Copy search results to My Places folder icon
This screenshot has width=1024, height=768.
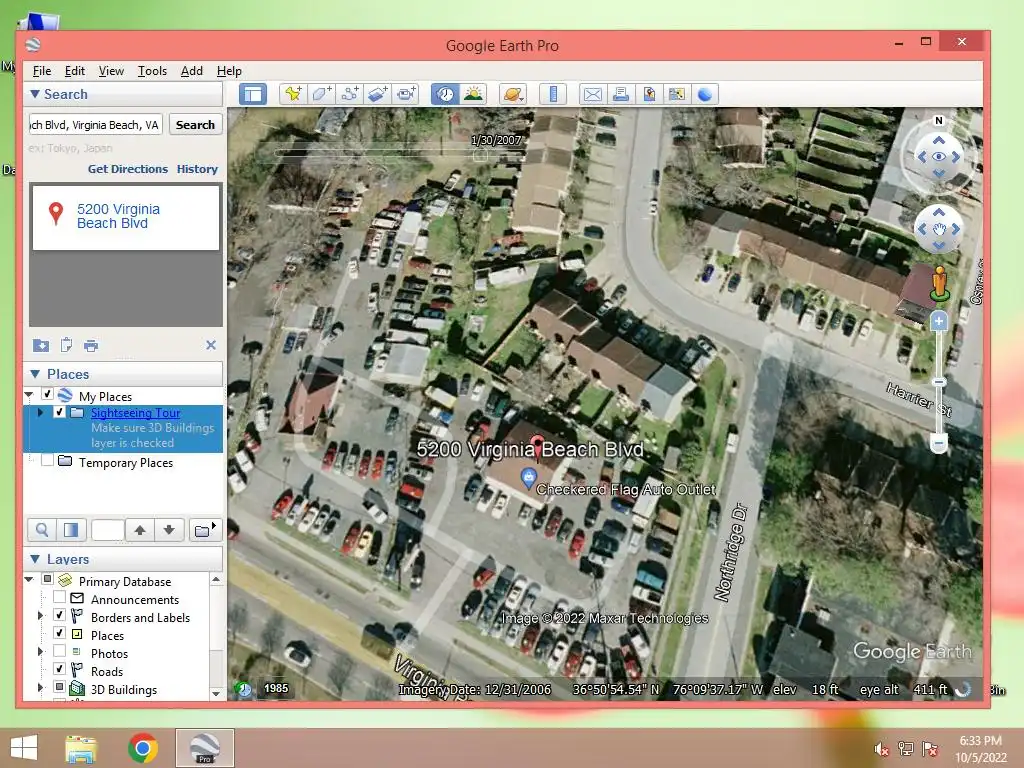pos(40,345)
